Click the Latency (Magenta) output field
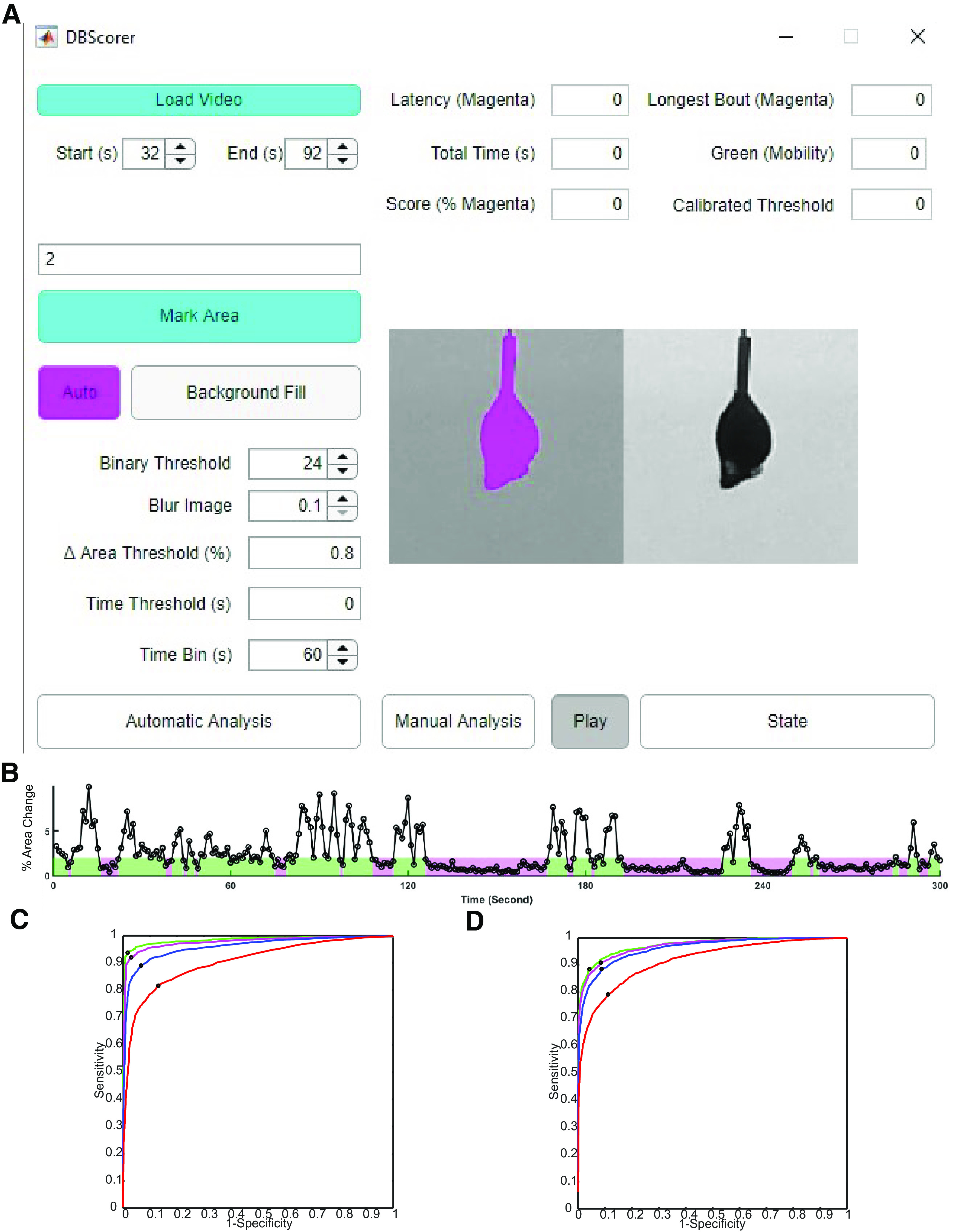This screenshot has width=958, height=1232. (590, 100)
